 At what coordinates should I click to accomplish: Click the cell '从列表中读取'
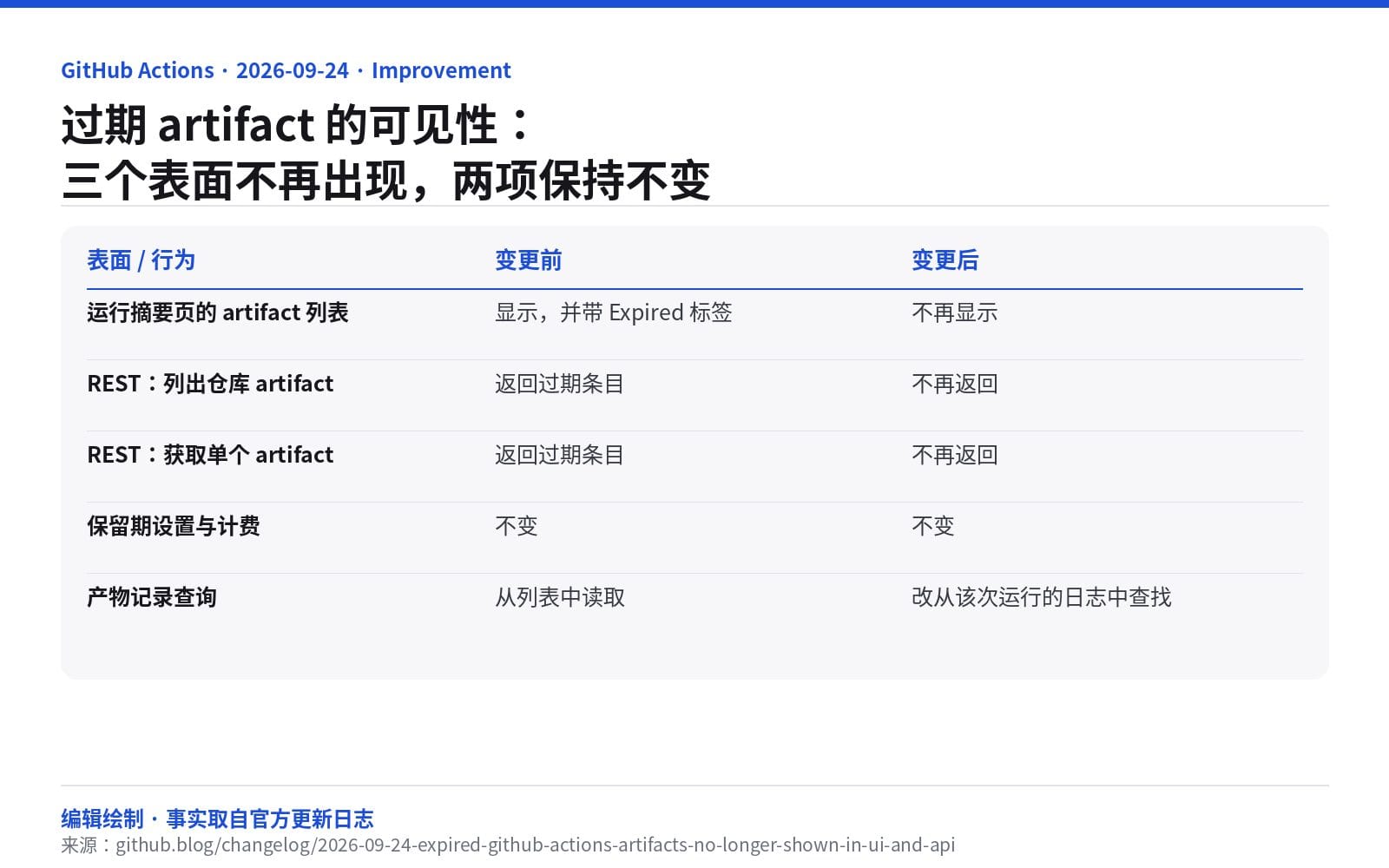pyautogui.click(x=559, y=597)
